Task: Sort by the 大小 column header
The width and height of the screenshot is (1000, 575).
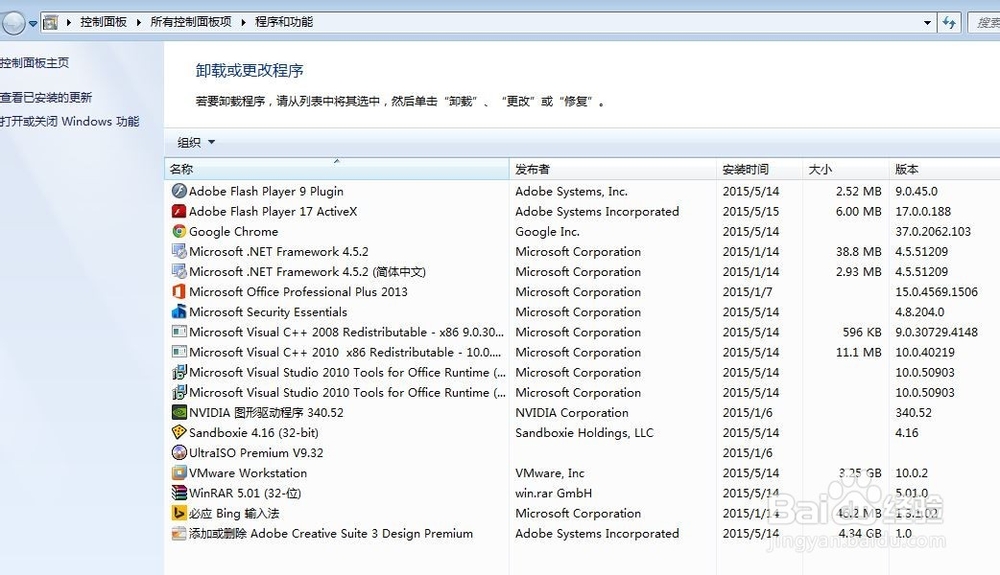Action: [845, 169]
